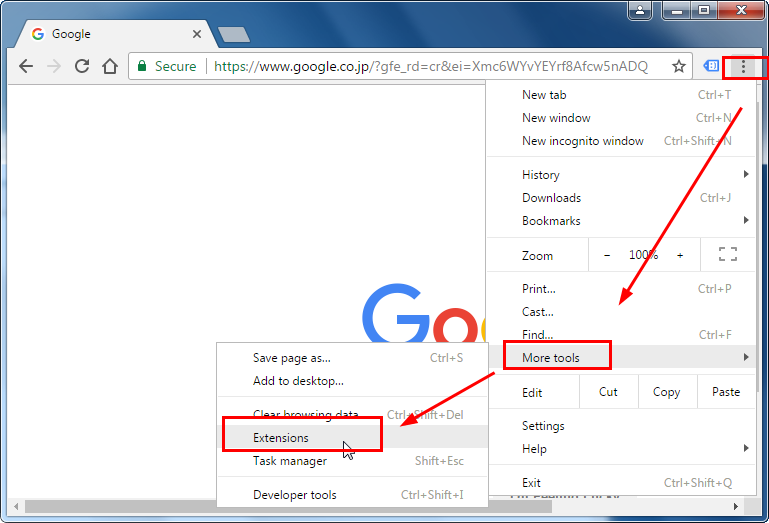Image resolution: width=769 pixels, height=523 pixels.
Task: Toggle fullscreen mode icon in Zoom row
Action: pos(728,254)
